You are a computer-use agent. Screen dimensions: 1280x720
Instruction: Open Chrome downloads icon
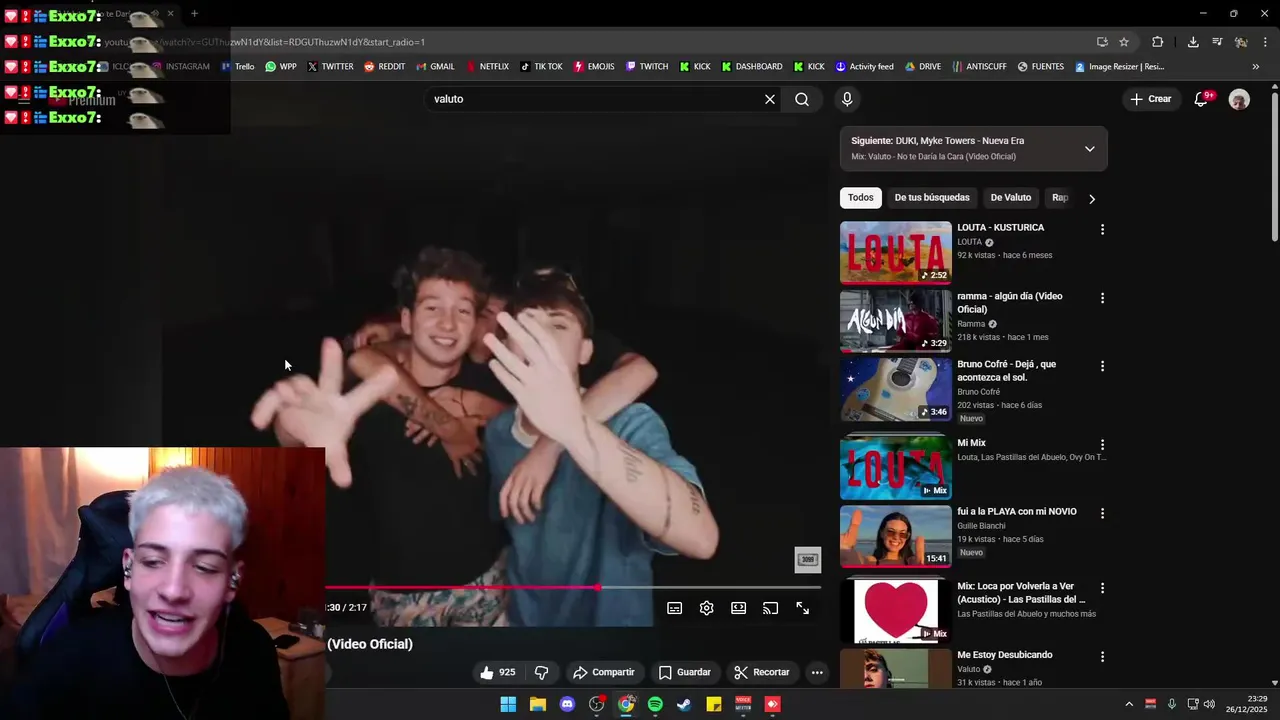tap(1193, 42)
